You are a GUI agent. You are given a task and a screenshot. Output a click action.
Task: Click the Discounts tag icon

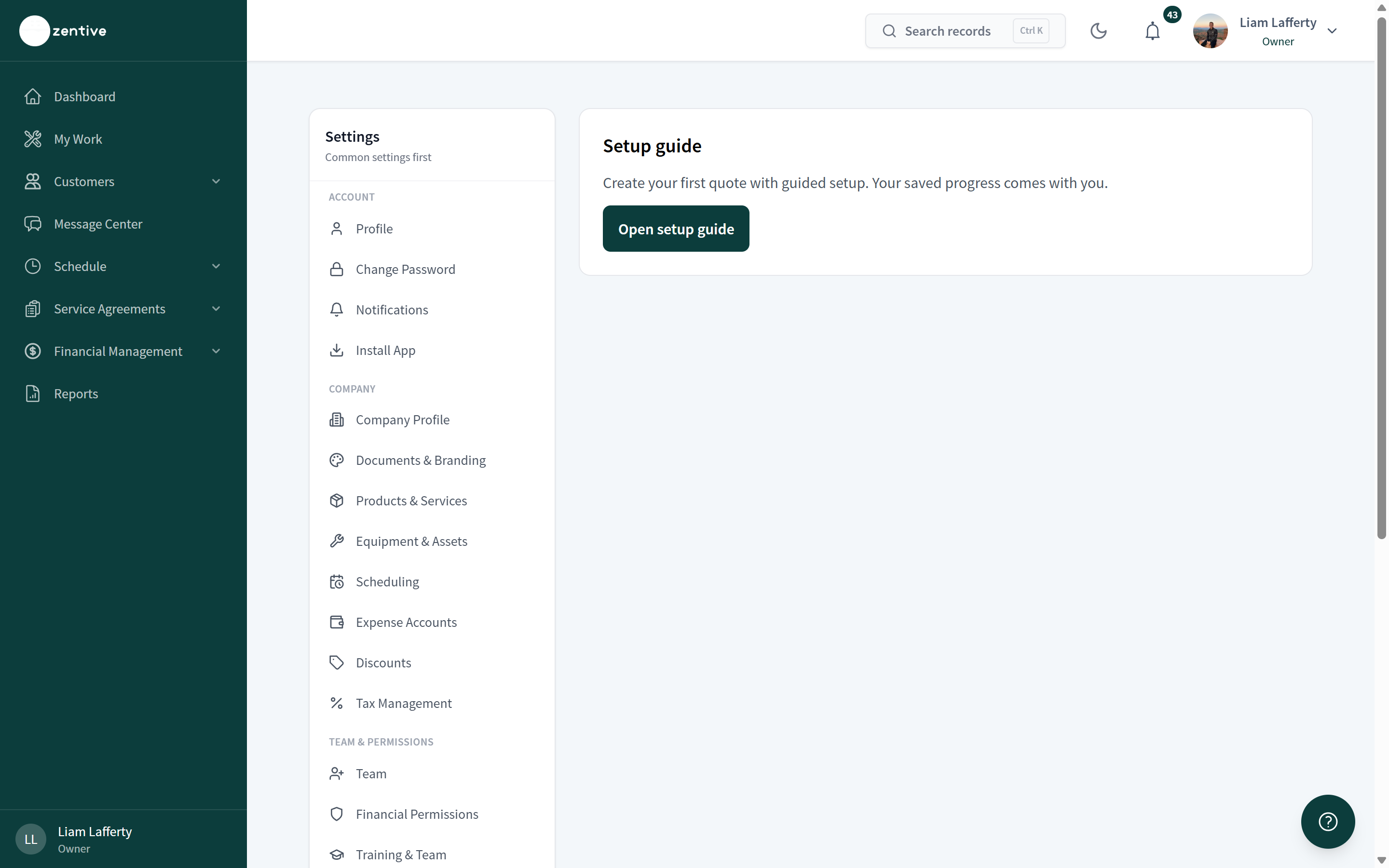coord(337,663)
